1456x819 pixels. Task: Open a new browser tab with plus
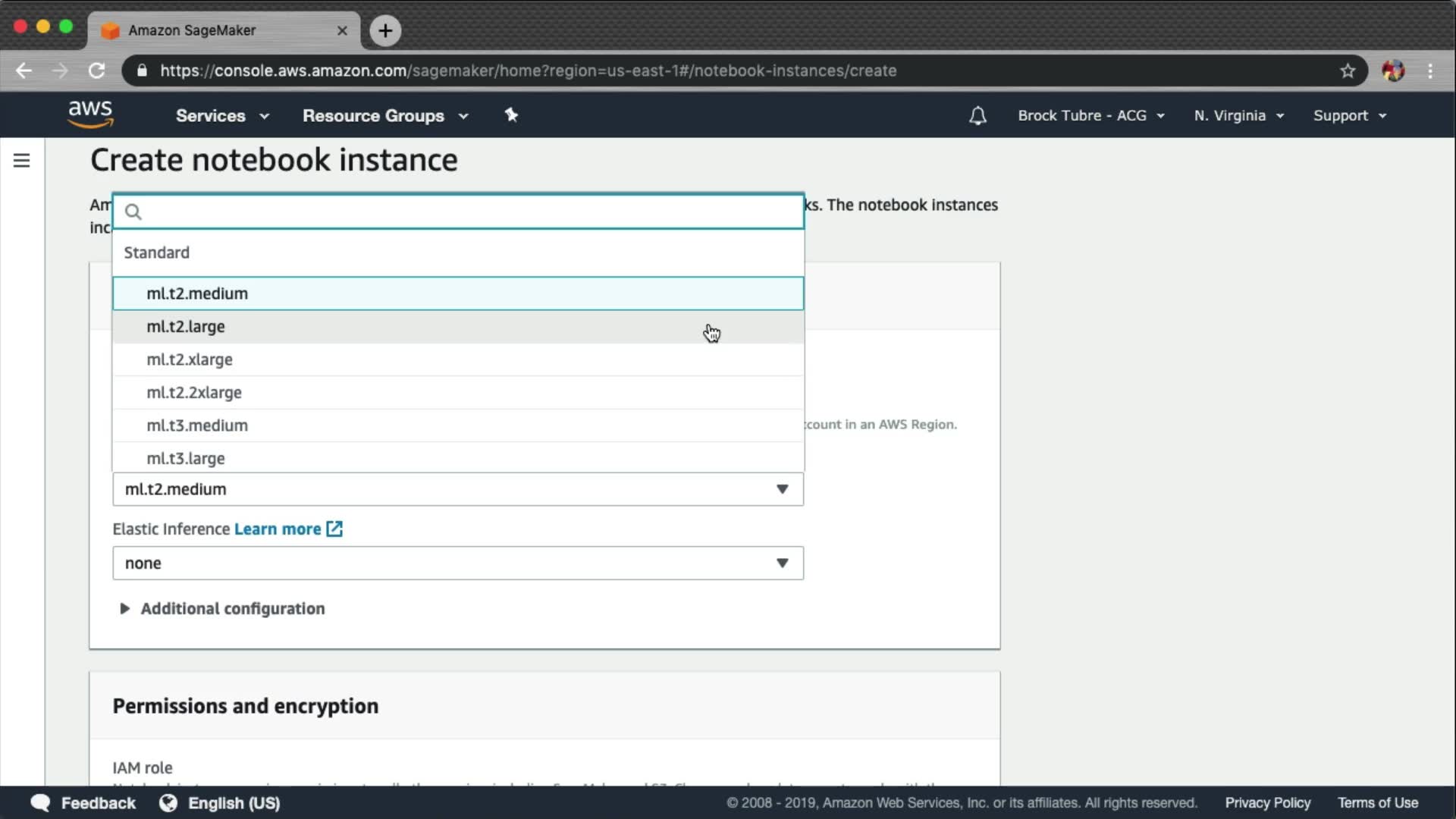385,30
